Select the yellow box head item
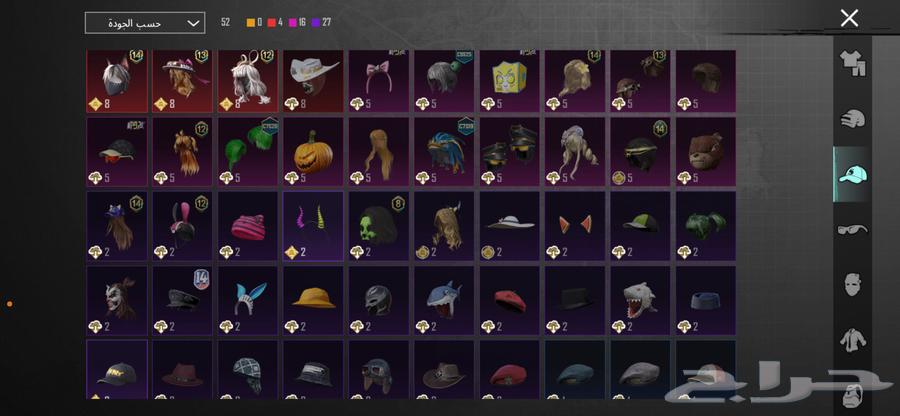This screenshot has width=900, height=416. [x=510, y=81]
